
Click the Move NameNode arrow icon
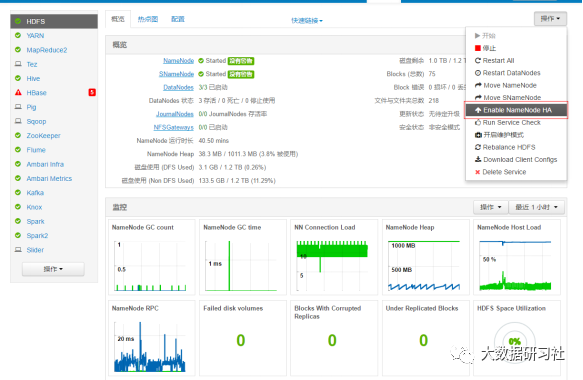478,85
